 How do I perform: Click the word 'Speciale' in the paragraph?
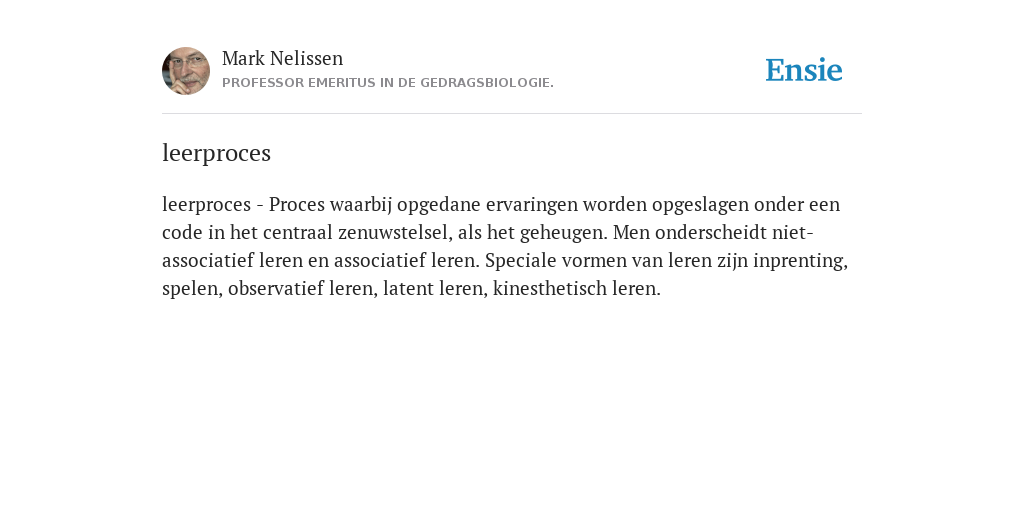520,261
